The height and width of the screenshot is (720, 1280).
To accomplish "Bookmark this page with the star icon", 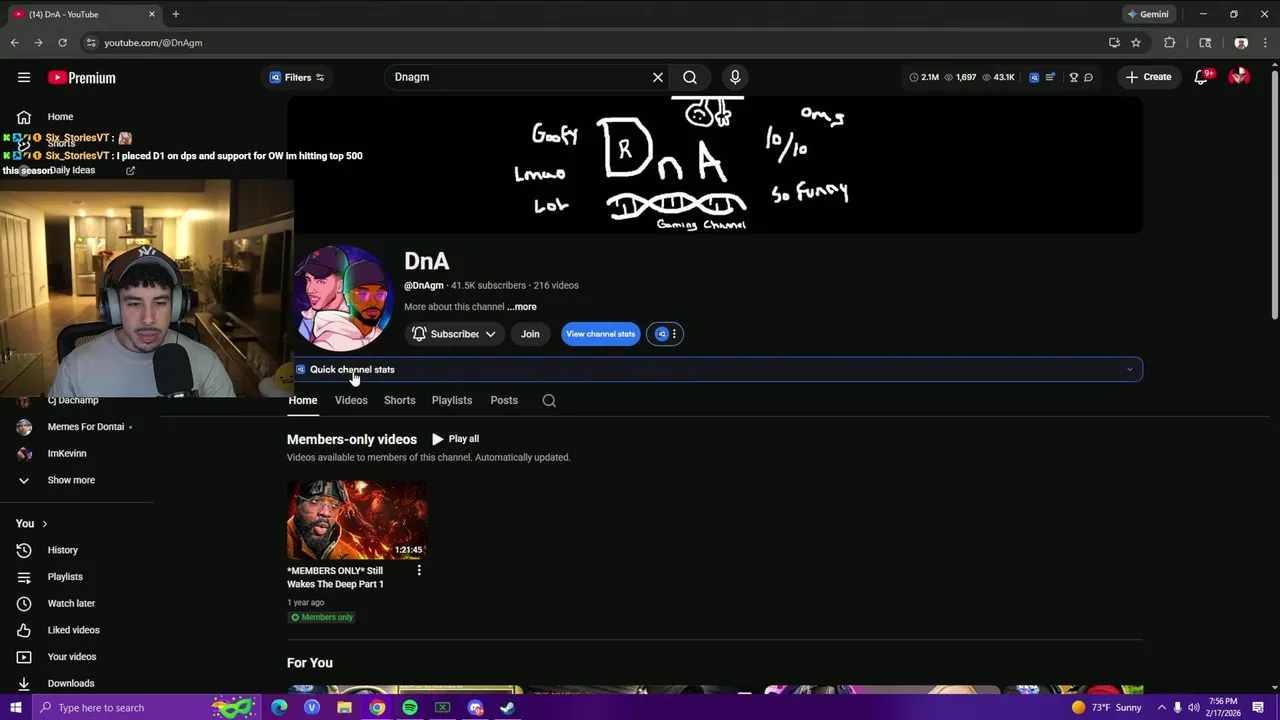I will click(1136, 43).
